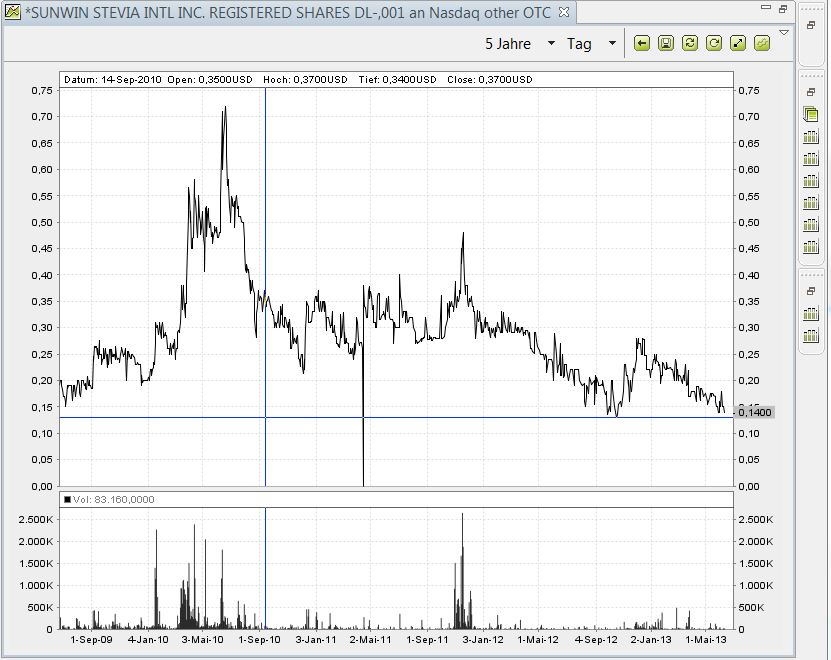Click the single-arrow reload chart icon
Image resolution: width=831 pixels, height=660 pixels.
click(x=714, y=43)
